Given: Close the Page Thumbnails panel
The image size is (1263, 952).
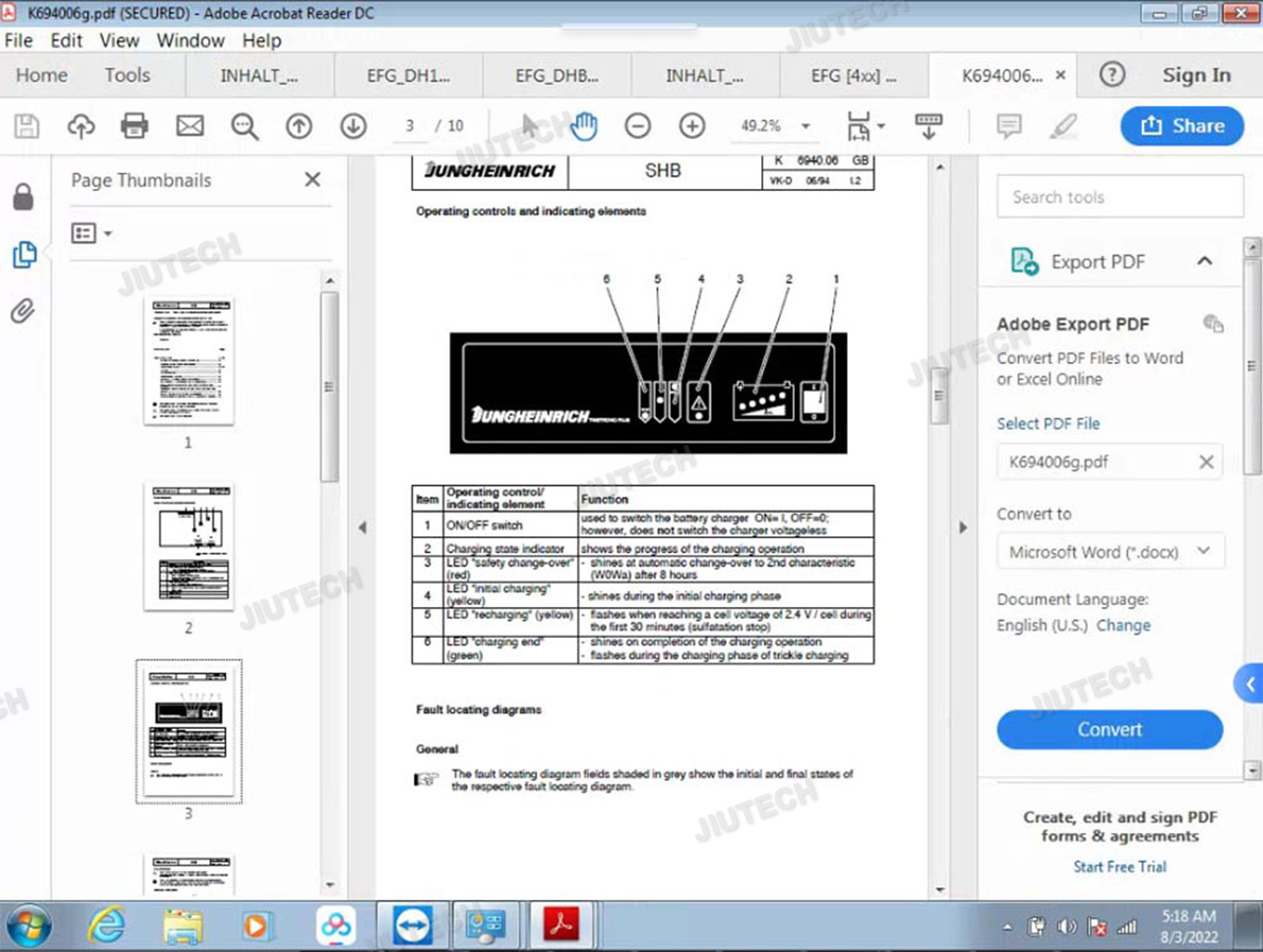Looking at the screenshot, I should coord(312,179).
